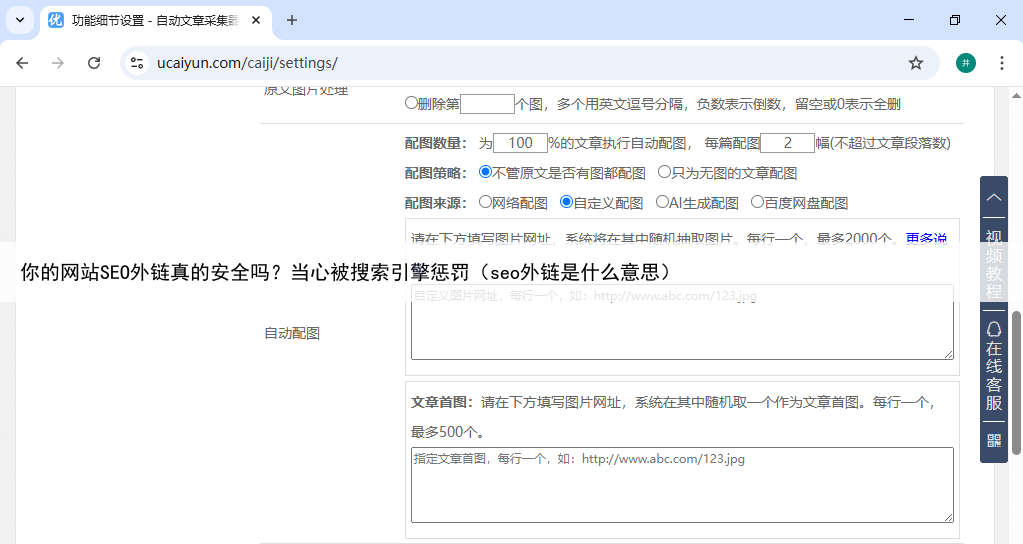The width and height of the screenshot is (1023, 544).
Task: Select the 网络配图 radio option
Action: [x=485, y=202]
